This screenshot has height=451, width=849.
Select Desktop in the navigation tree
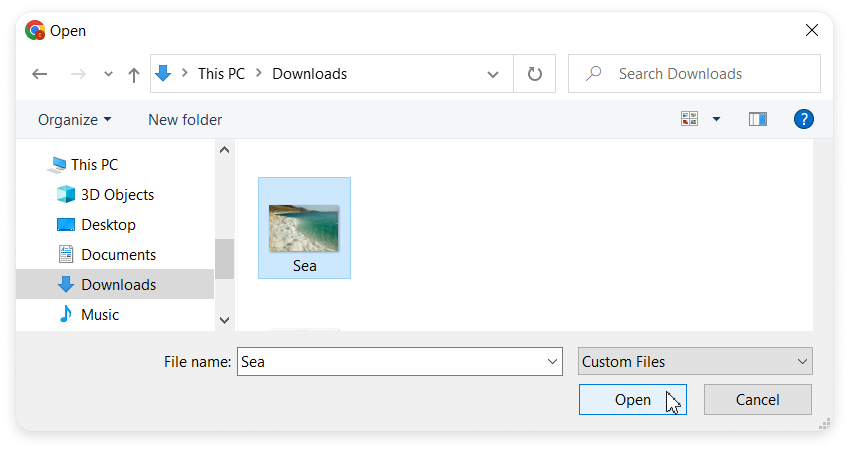tap(108, 224)
